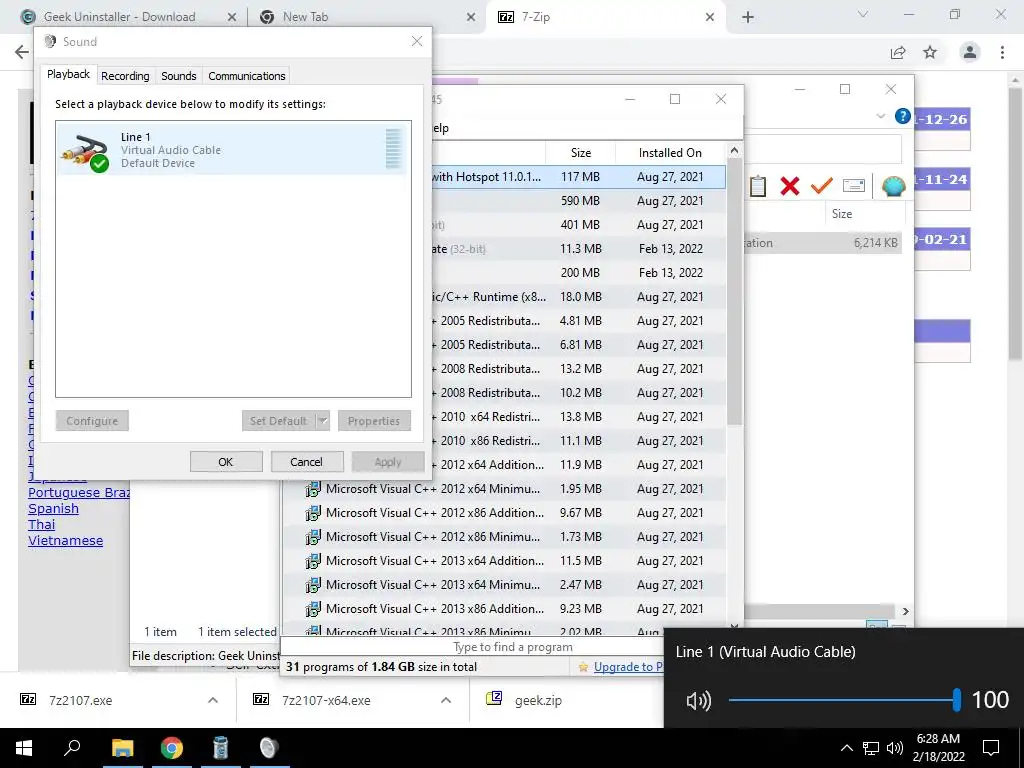Open the downloaded geek.zip file
Screen dimensions: 1024x768
[x=538, y=700]
